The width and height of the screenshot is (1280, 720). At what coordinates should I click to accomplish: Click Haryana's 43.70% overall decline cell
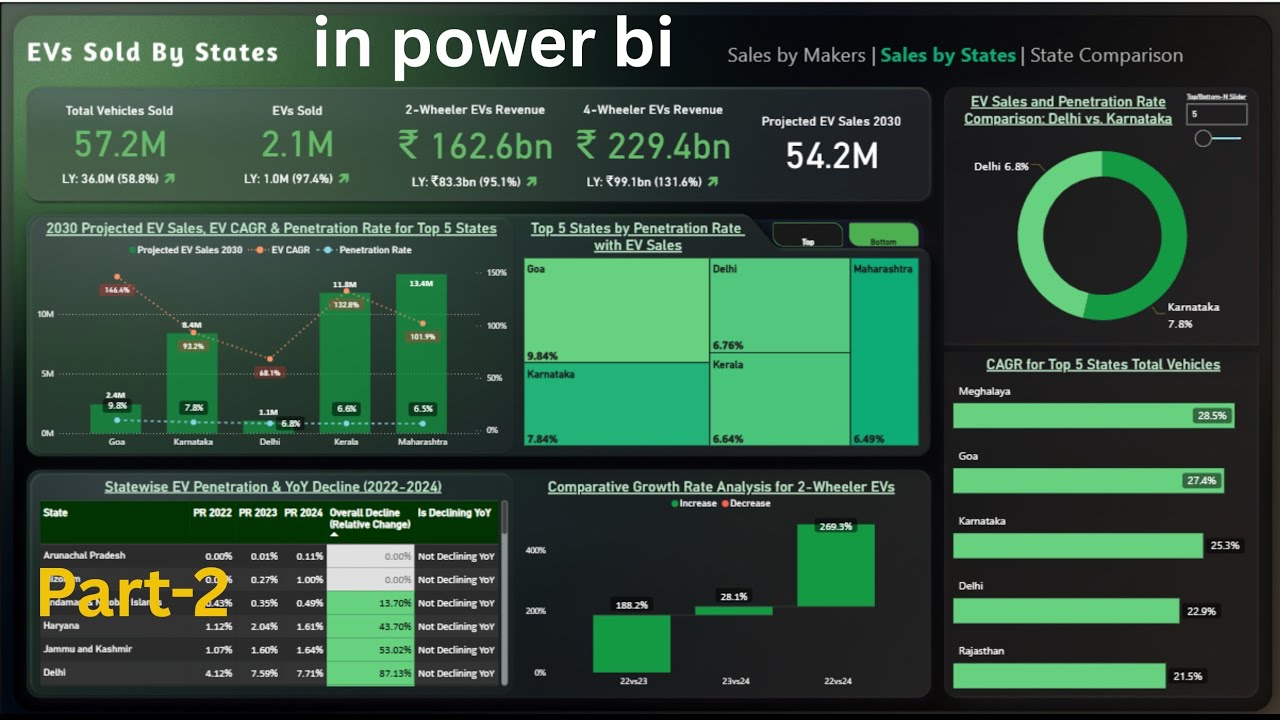coord(370,626)
